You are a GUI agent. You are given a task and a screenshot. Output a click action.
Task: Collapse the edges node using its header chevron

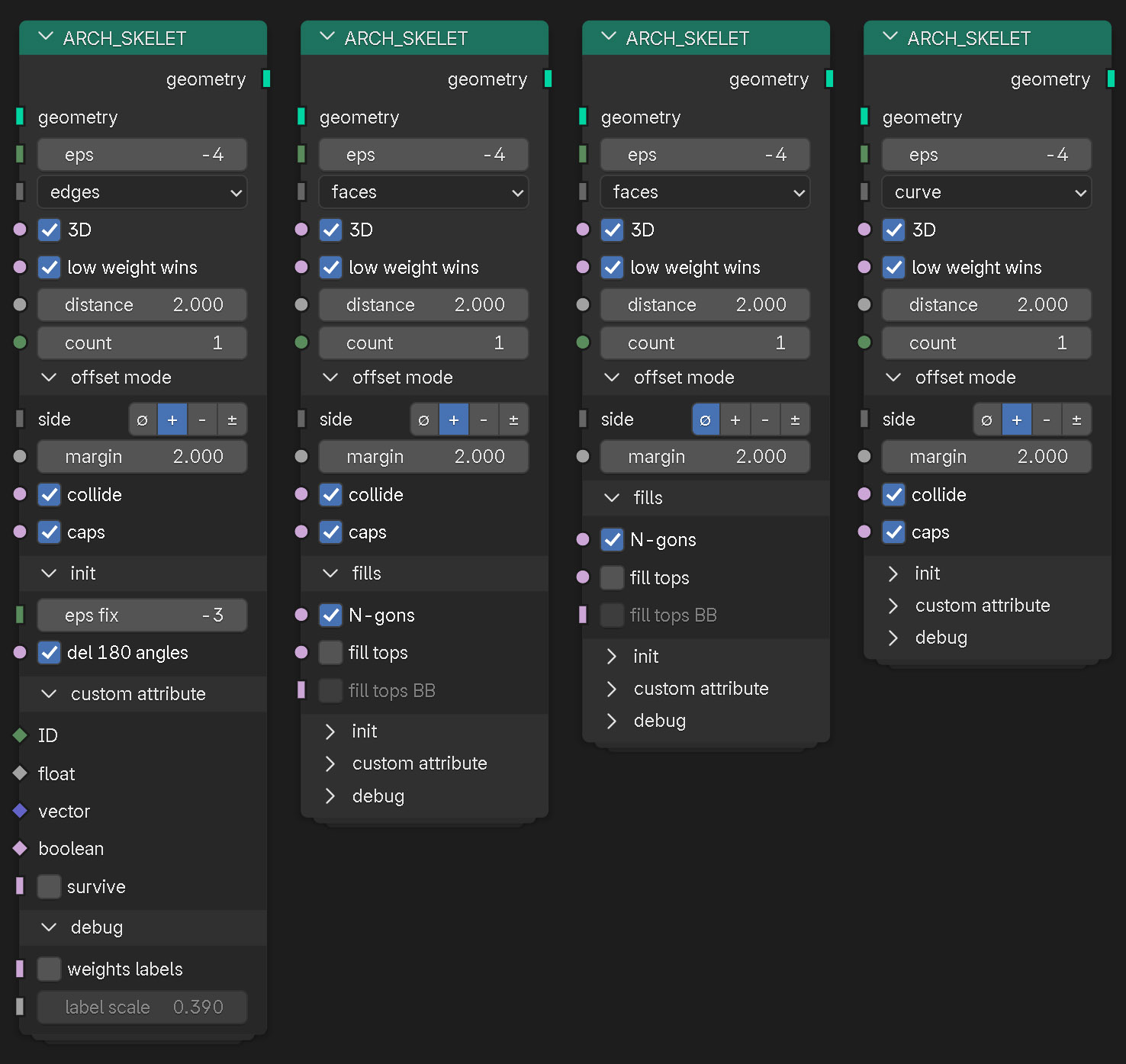click(46, 37)
